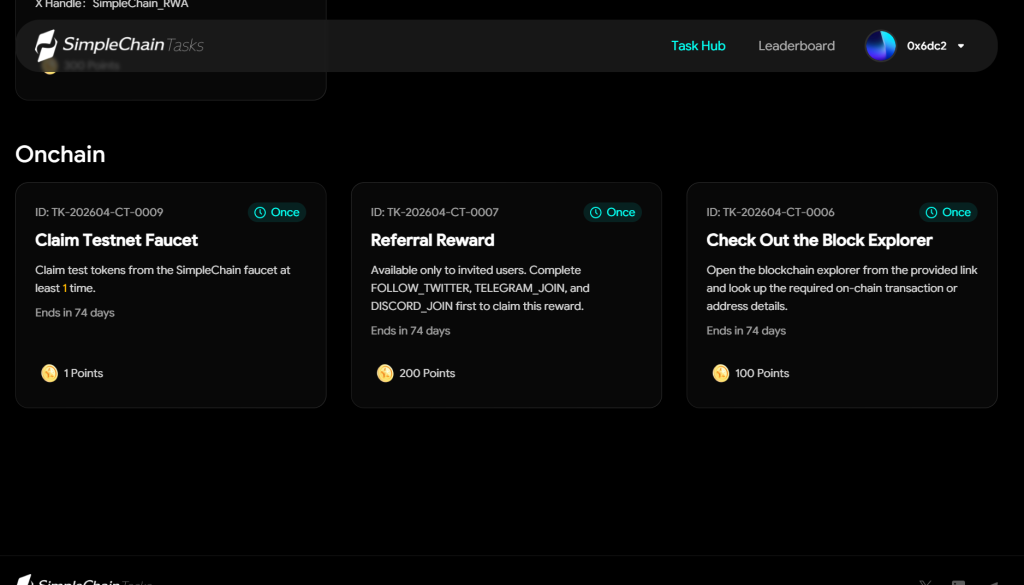Image resolution: width=1024 pixels, height=585 pixels.
Task: Open the 0x6dc2 account menu
Action: coord(926,46)
